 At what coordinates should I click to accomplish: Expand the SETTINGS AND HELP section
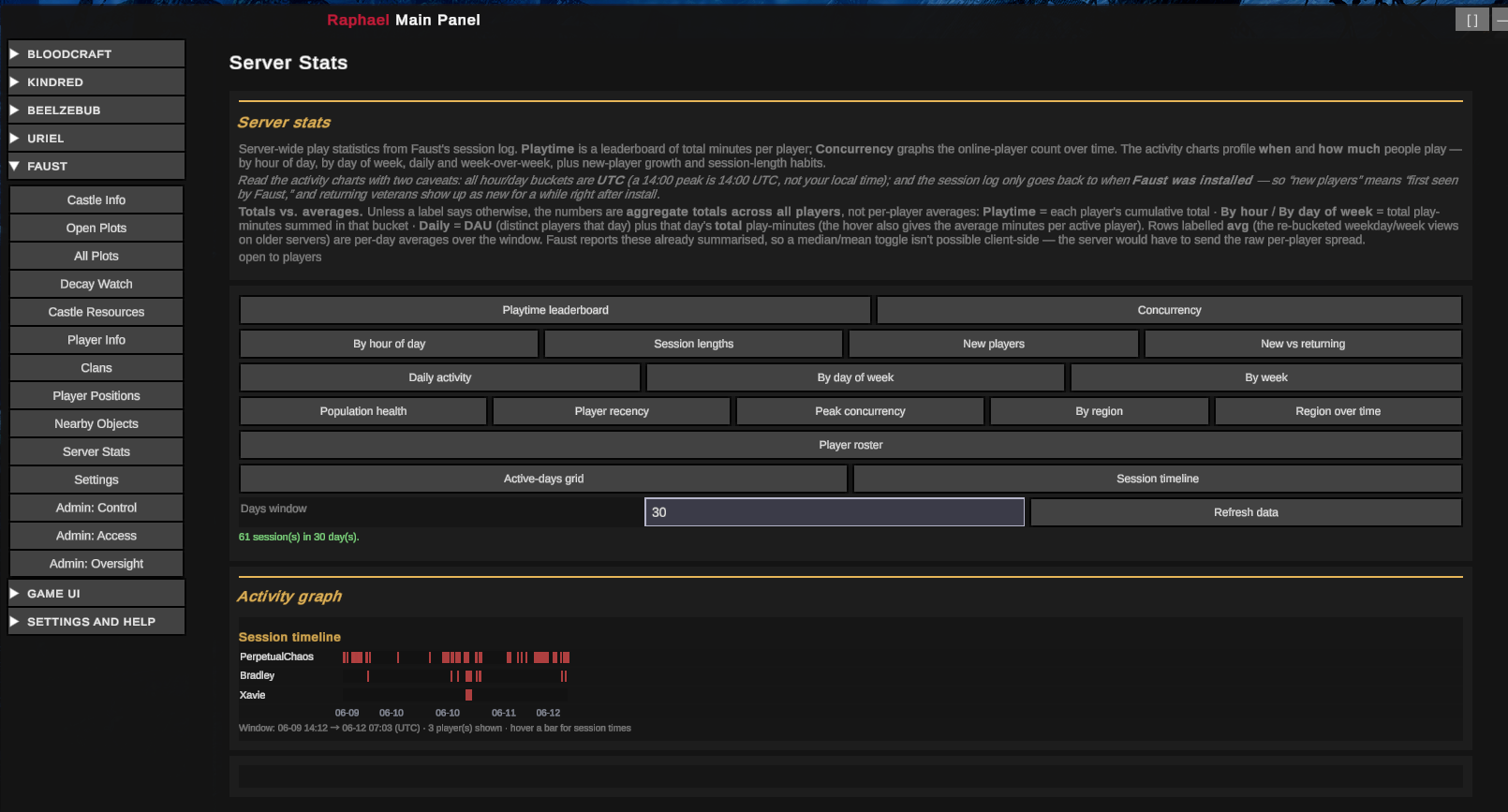pos(96,621)
